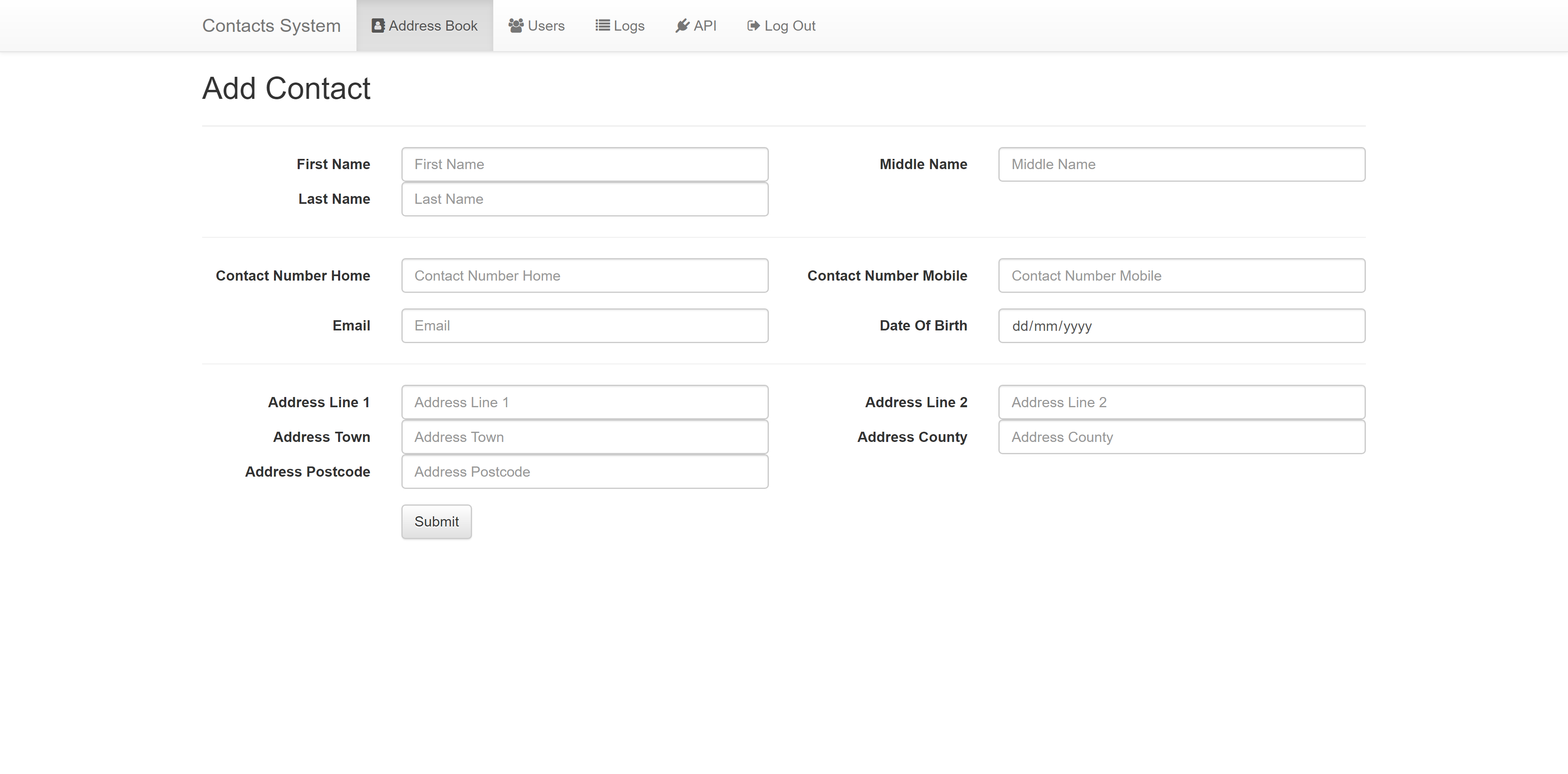Click the Logs list icon
Screen dimensions: 1568x774
[603, 26]
